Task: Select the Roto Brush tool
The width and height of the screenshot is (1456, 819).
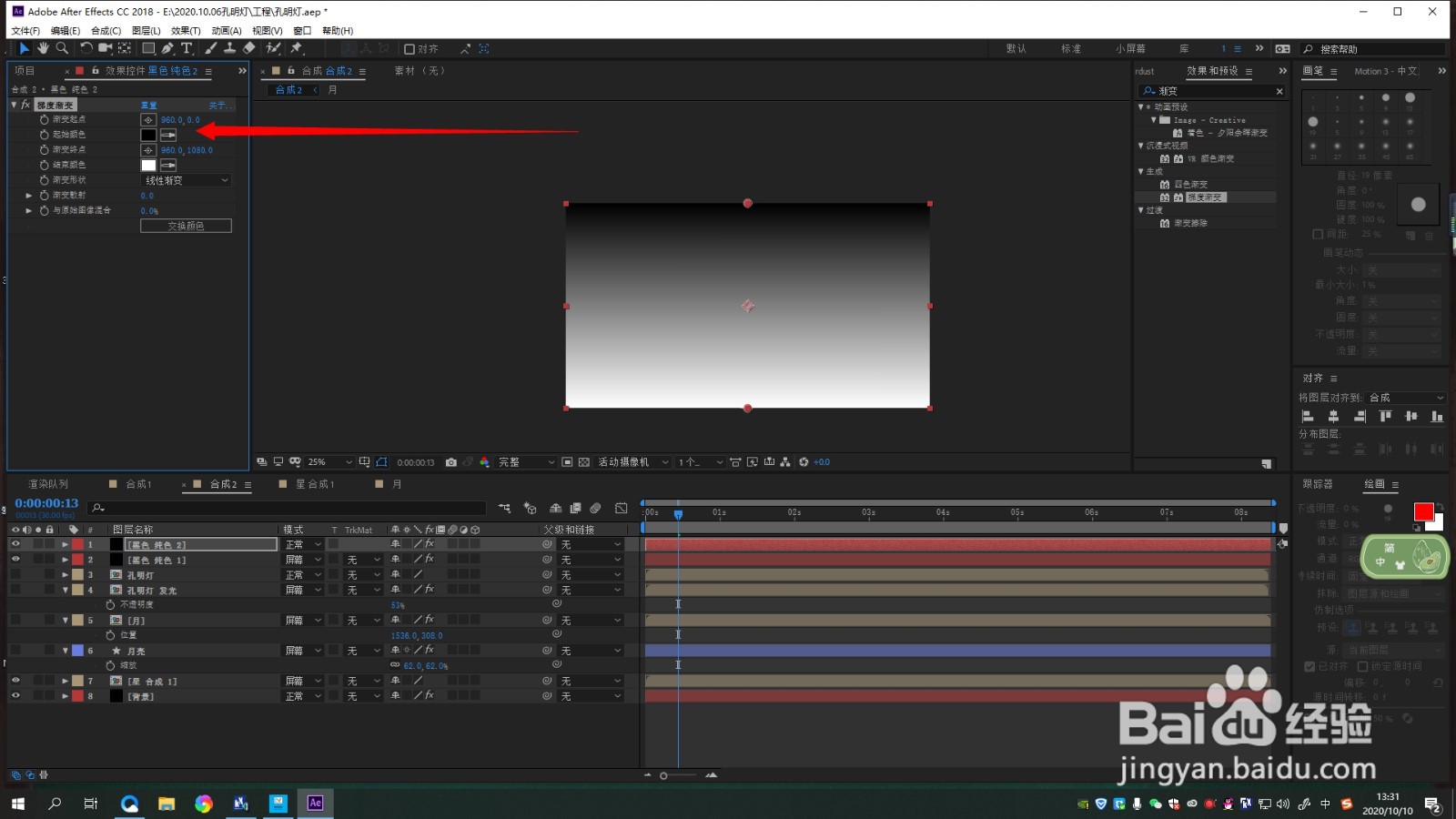Action: 273,48
